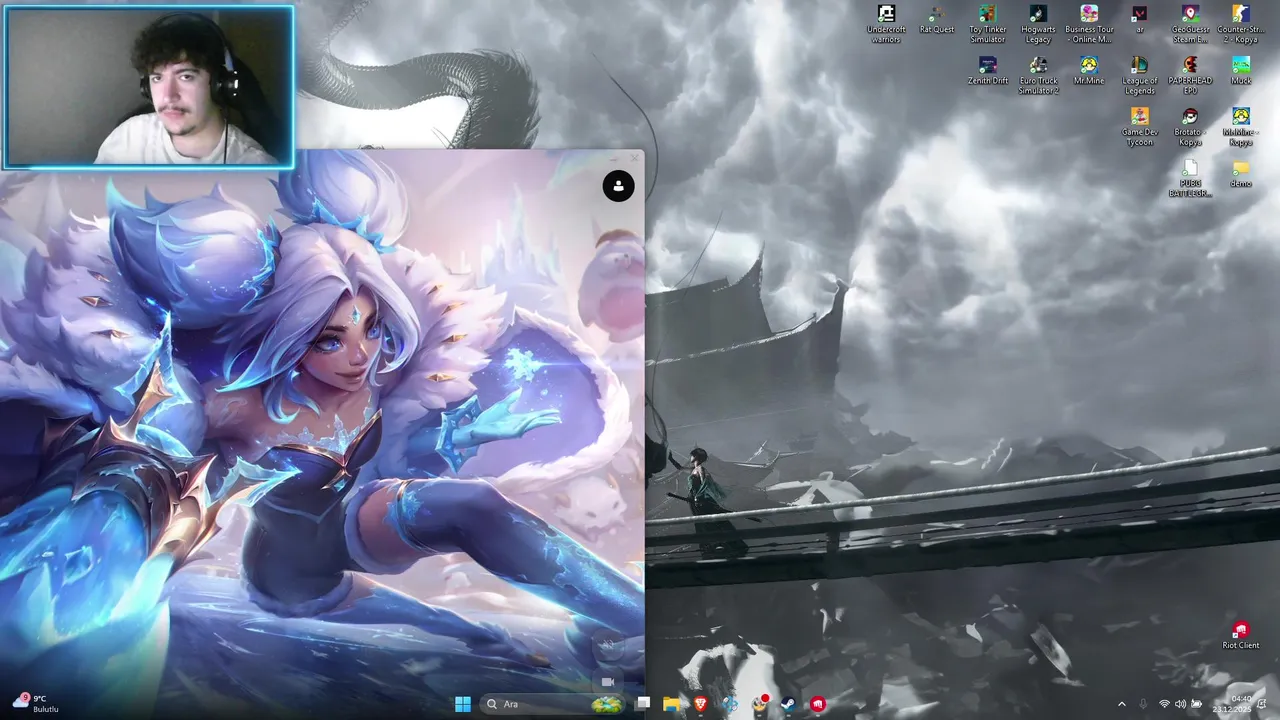Screen dimensions: 1280x720
Task: Open the Windows Start menu
Action: (463, 704)
